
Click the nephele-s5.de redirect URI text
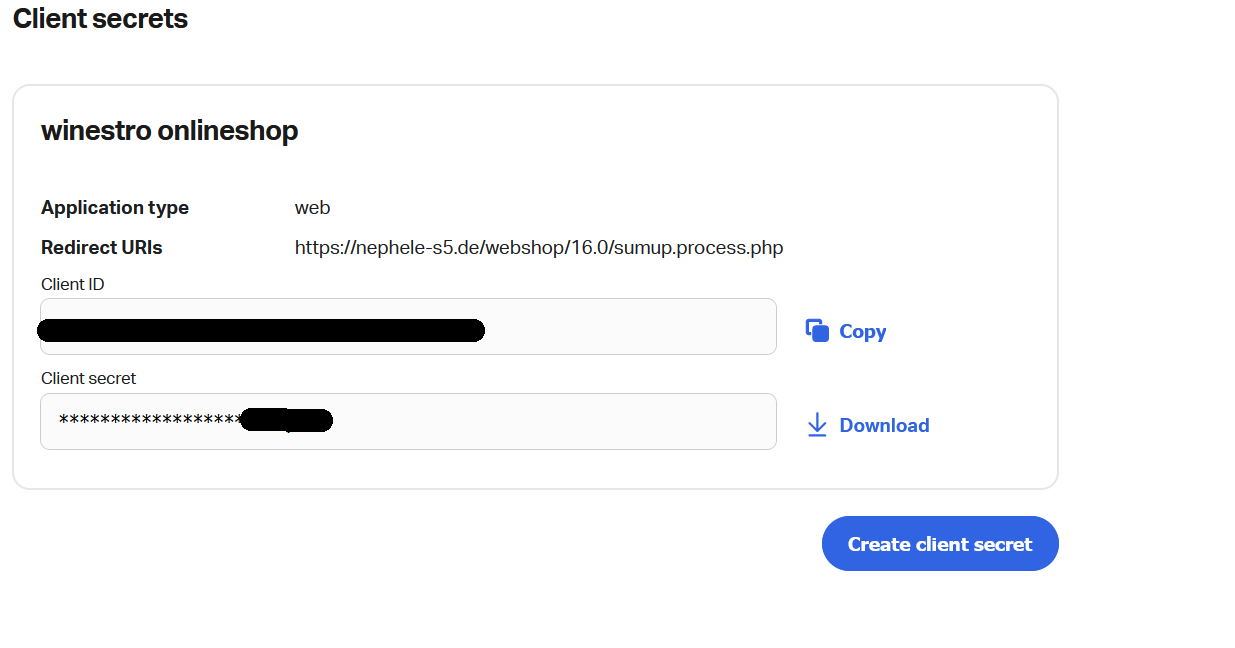click(538, 247)
